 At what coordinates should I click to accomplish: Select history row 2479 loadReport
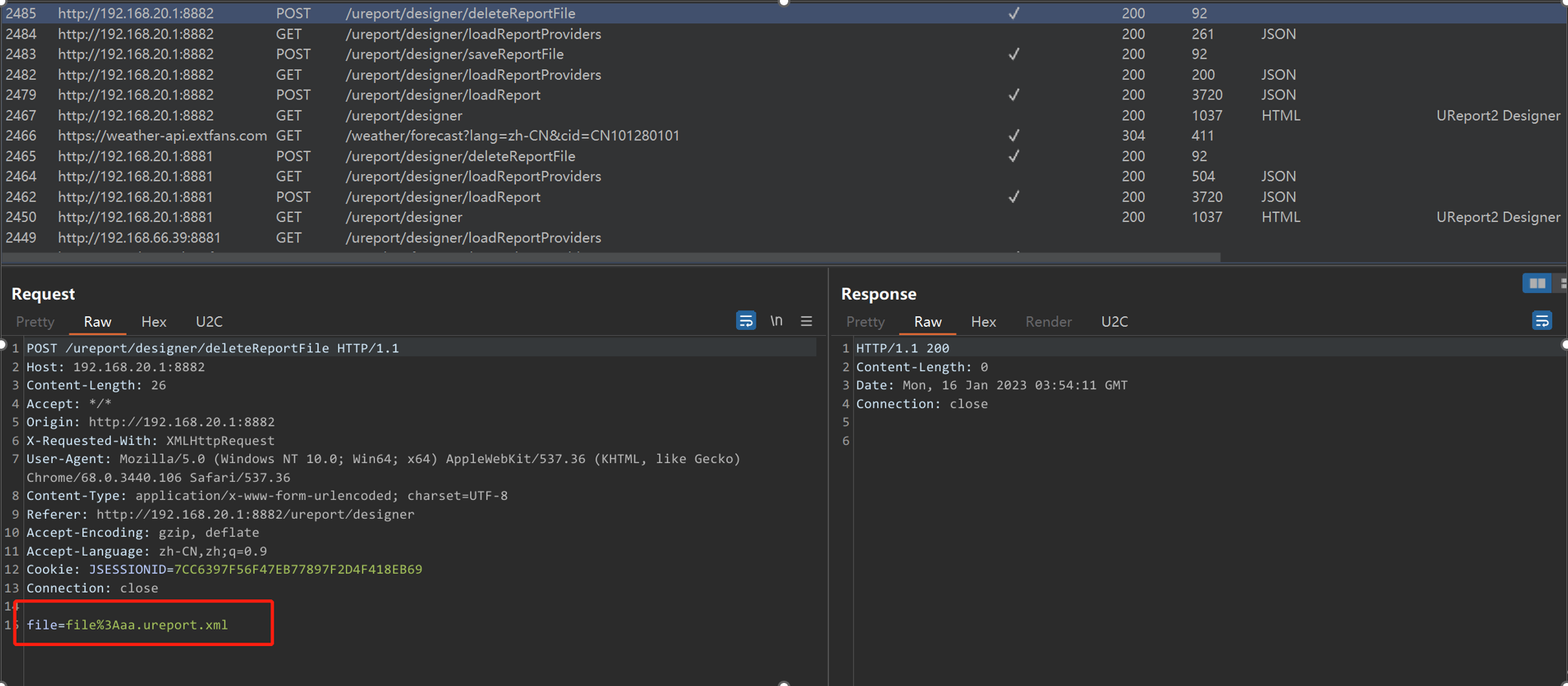click(x=784, y=95)
